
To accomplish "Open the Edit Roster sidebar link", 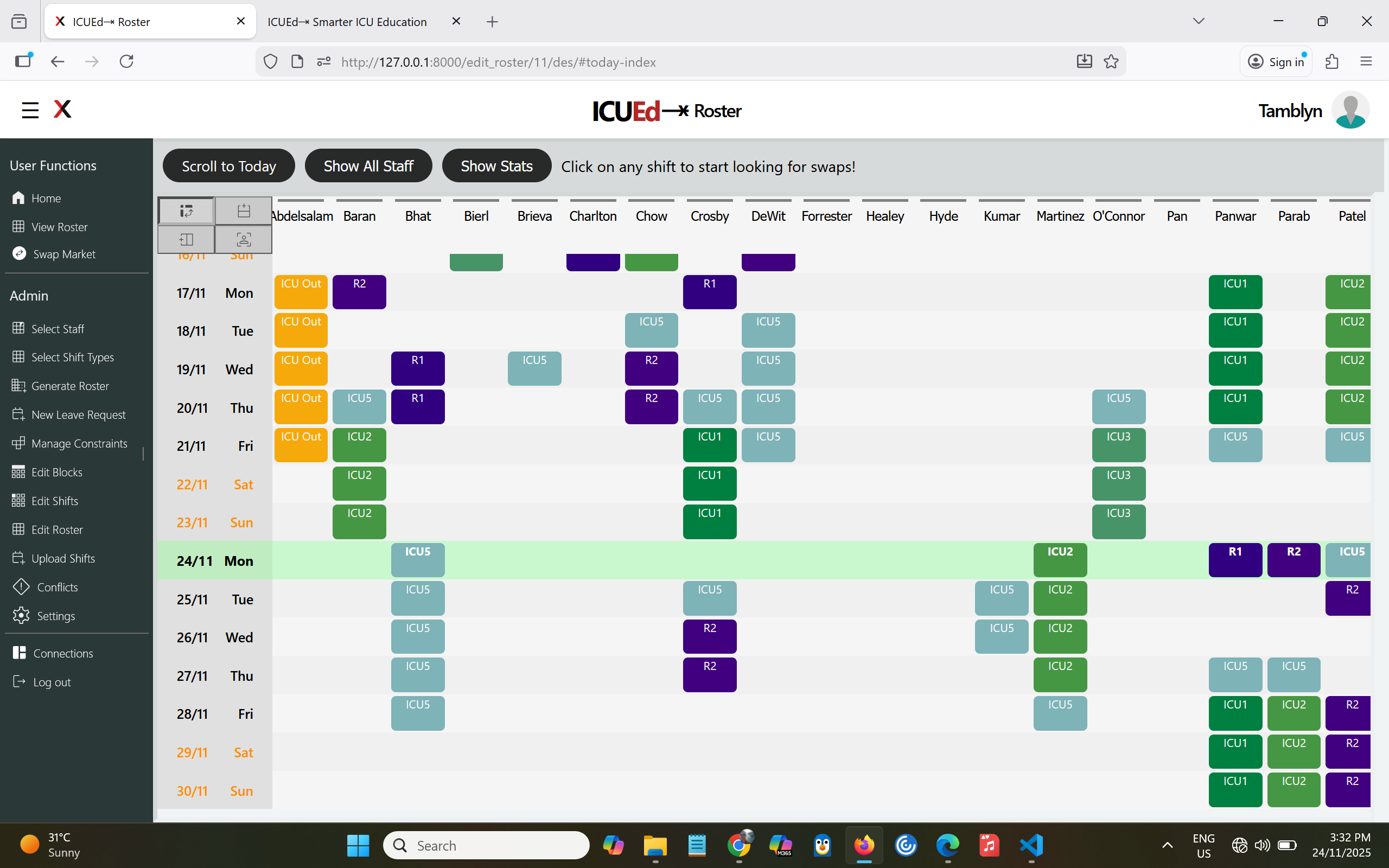I will [57, 529].
